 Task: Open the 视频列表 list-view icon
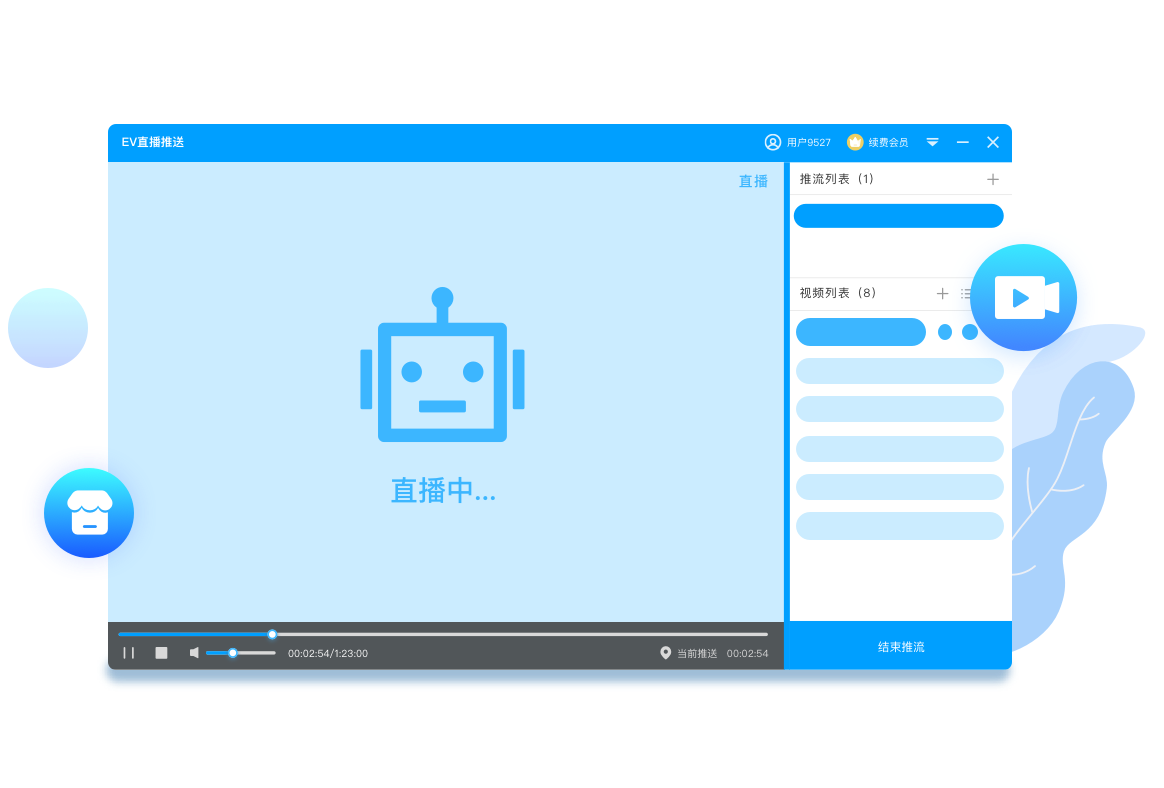[x=967, y=293]
